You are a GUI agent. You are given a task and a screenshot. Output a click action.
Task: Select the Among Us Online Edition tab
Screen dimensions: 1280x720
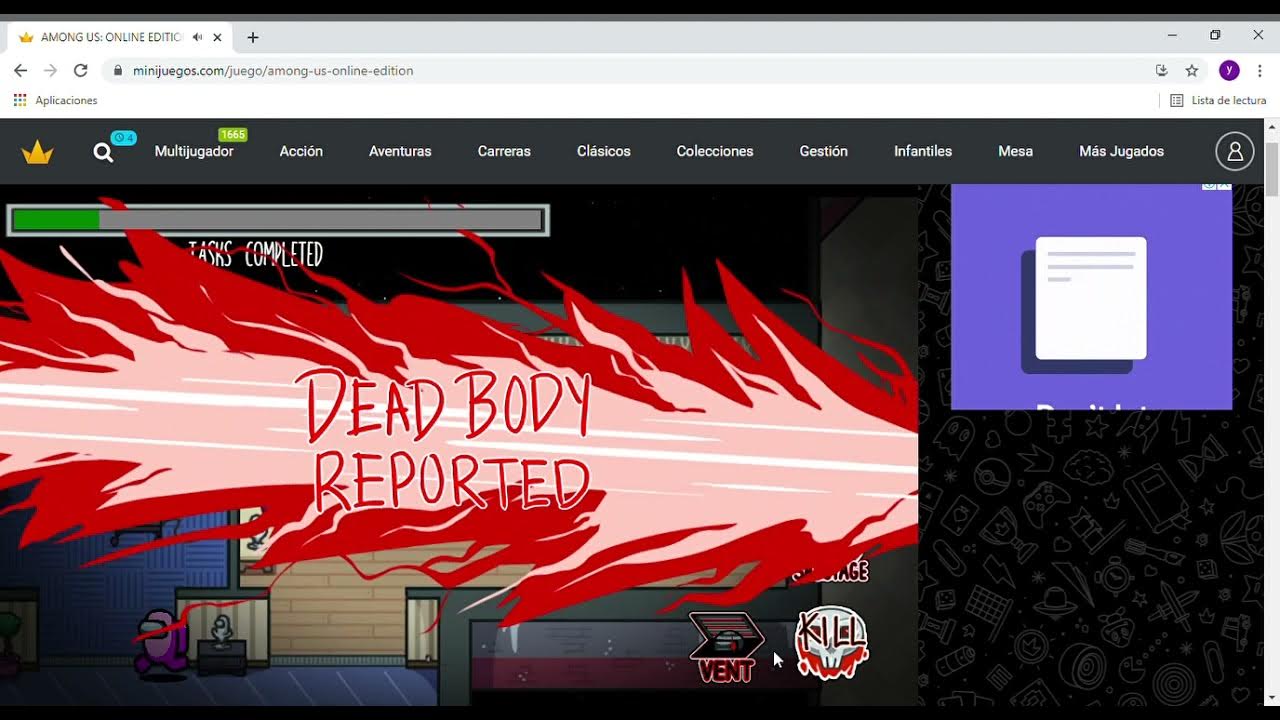121,37
